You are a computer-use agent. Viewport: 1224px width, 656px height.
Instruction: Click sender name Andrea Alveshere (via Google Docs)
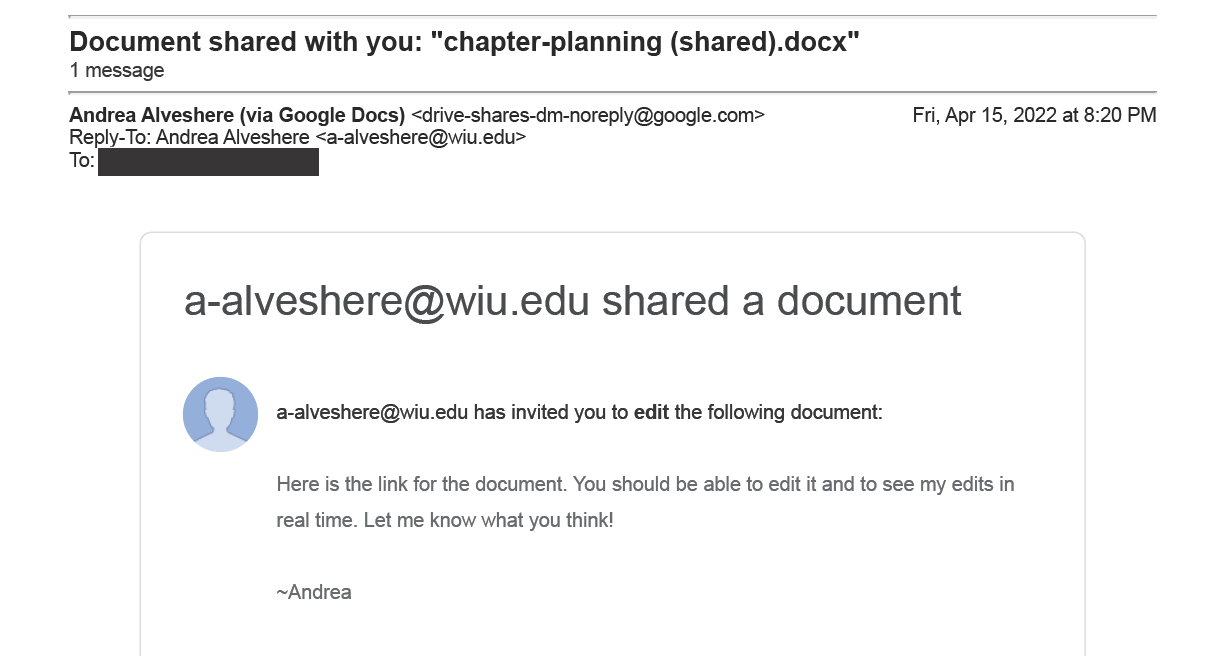pyautogui.click(x=237, y=115)
